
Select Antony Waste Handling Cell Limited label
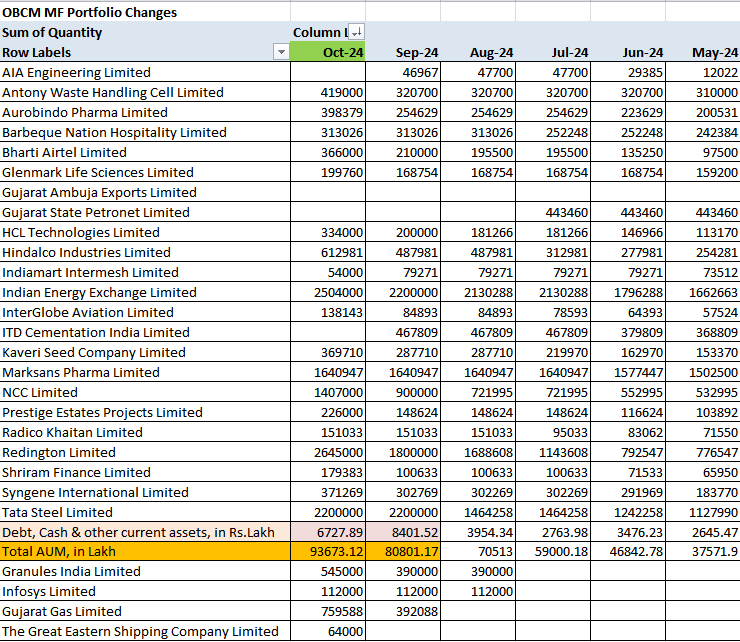click(113, 92)
